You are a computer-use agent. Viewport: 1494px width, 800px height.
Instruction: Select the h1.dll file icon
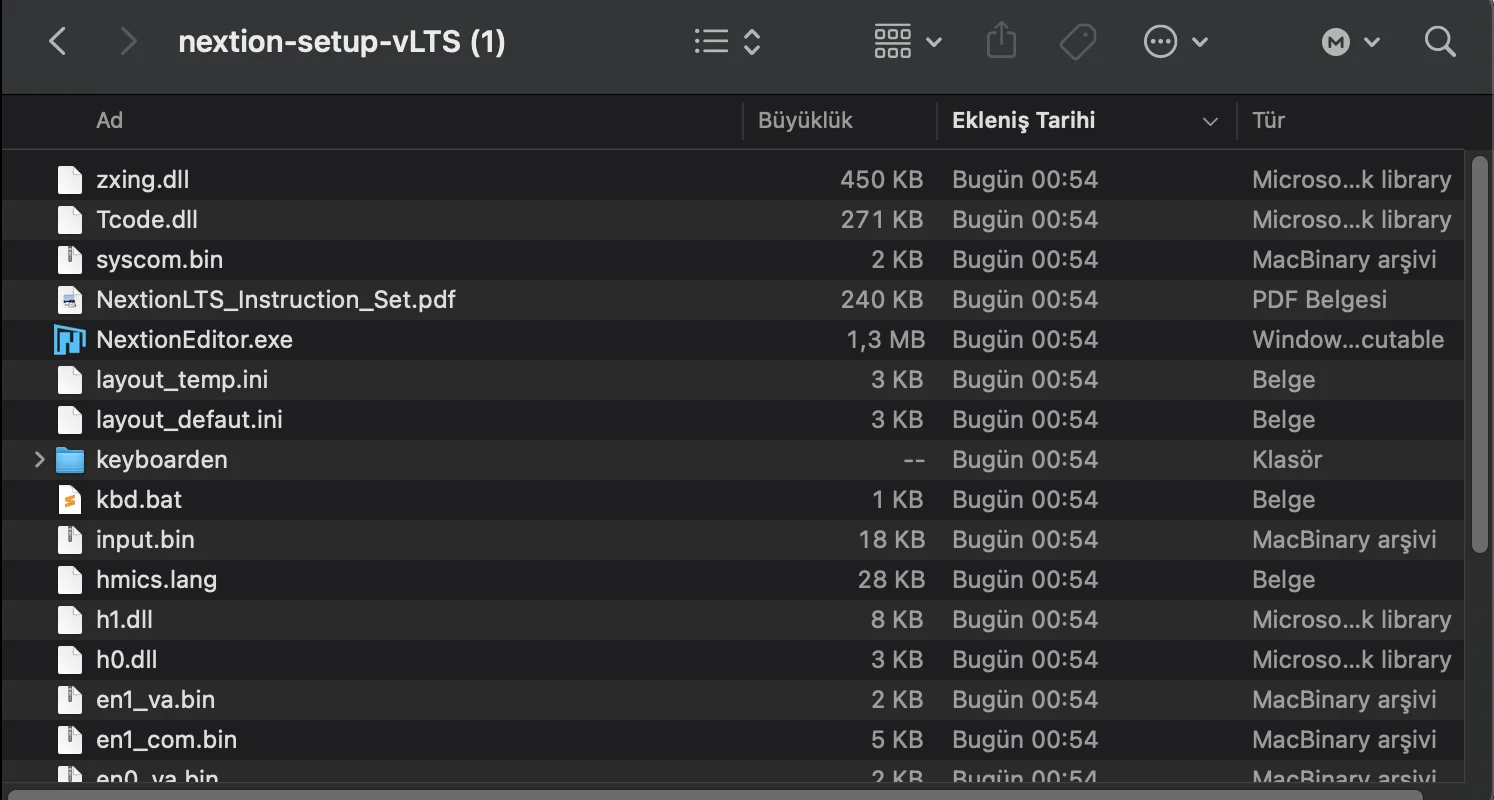coord(69,620)
